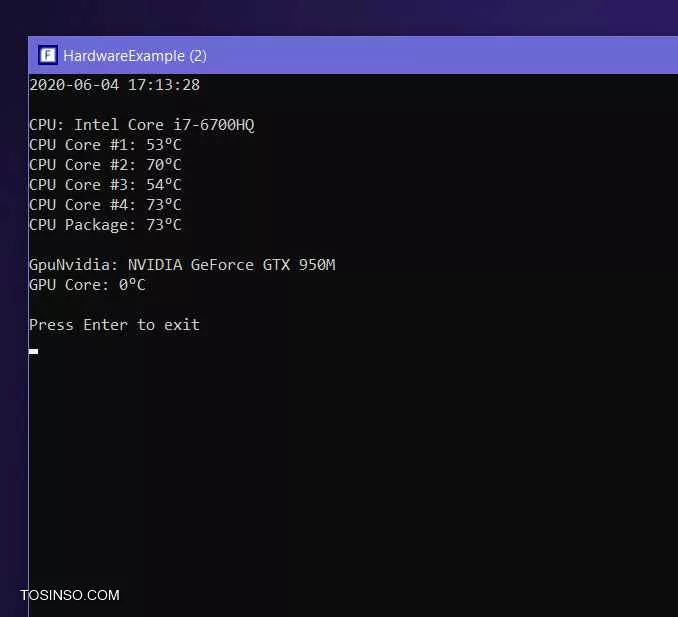The width and height of the screenshot is (678, 617).
Task: Click the CPU Core #4: 73°C line
Action: (x=106, y=205)
